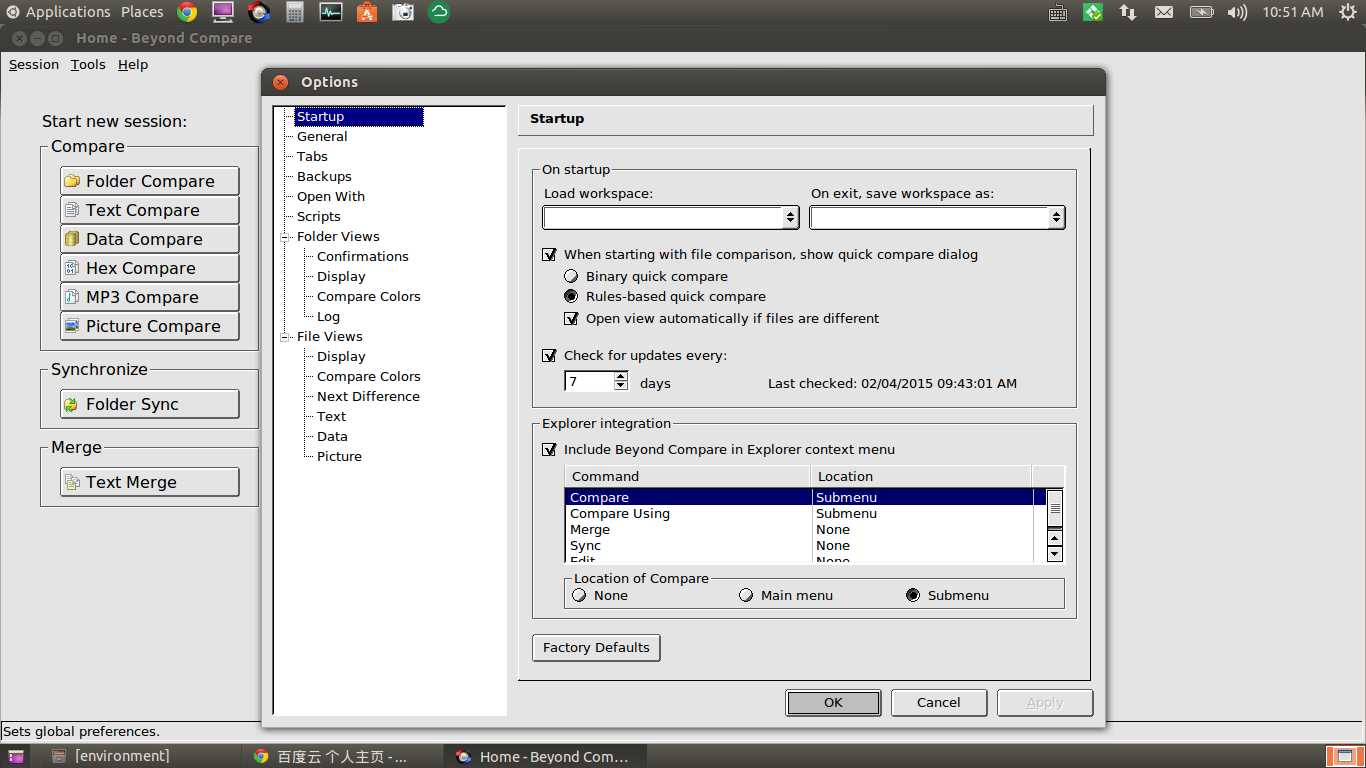Open the Load workspace dropdown
The width and height of the screenshot is (1366, 768).
click(x=790, y=218)
